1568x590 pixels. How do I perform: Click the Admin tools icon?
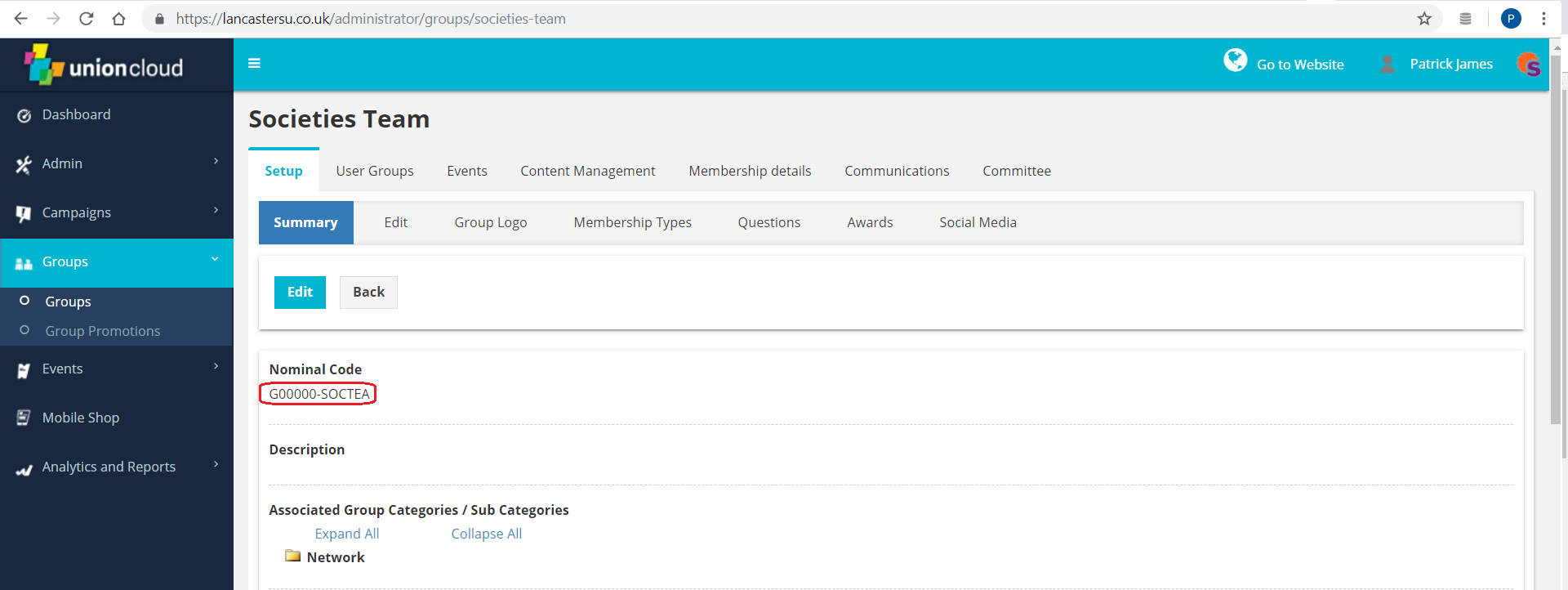(24, 164)
